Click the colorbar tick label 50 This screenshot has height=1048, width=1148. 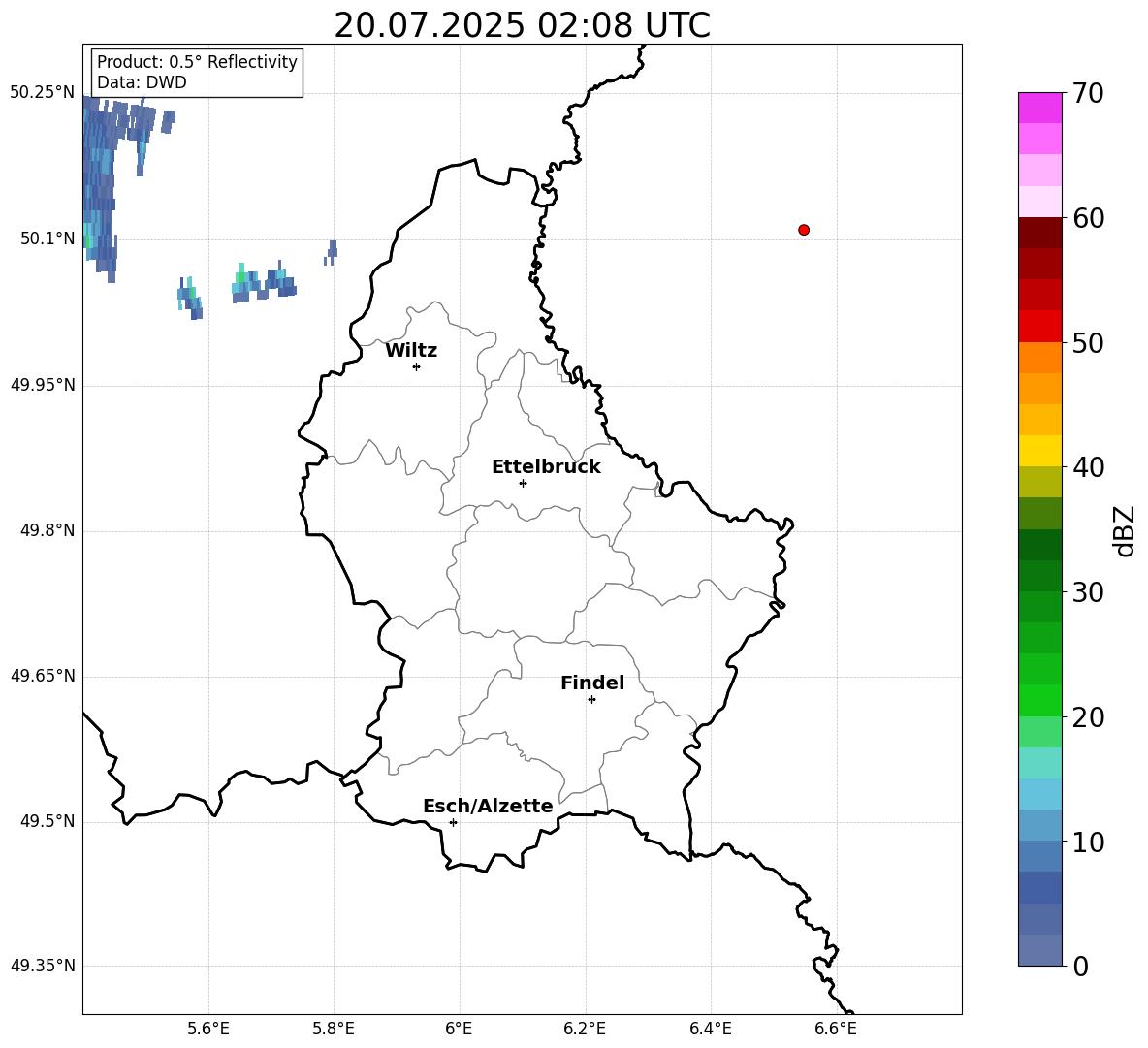(1088, 342)
